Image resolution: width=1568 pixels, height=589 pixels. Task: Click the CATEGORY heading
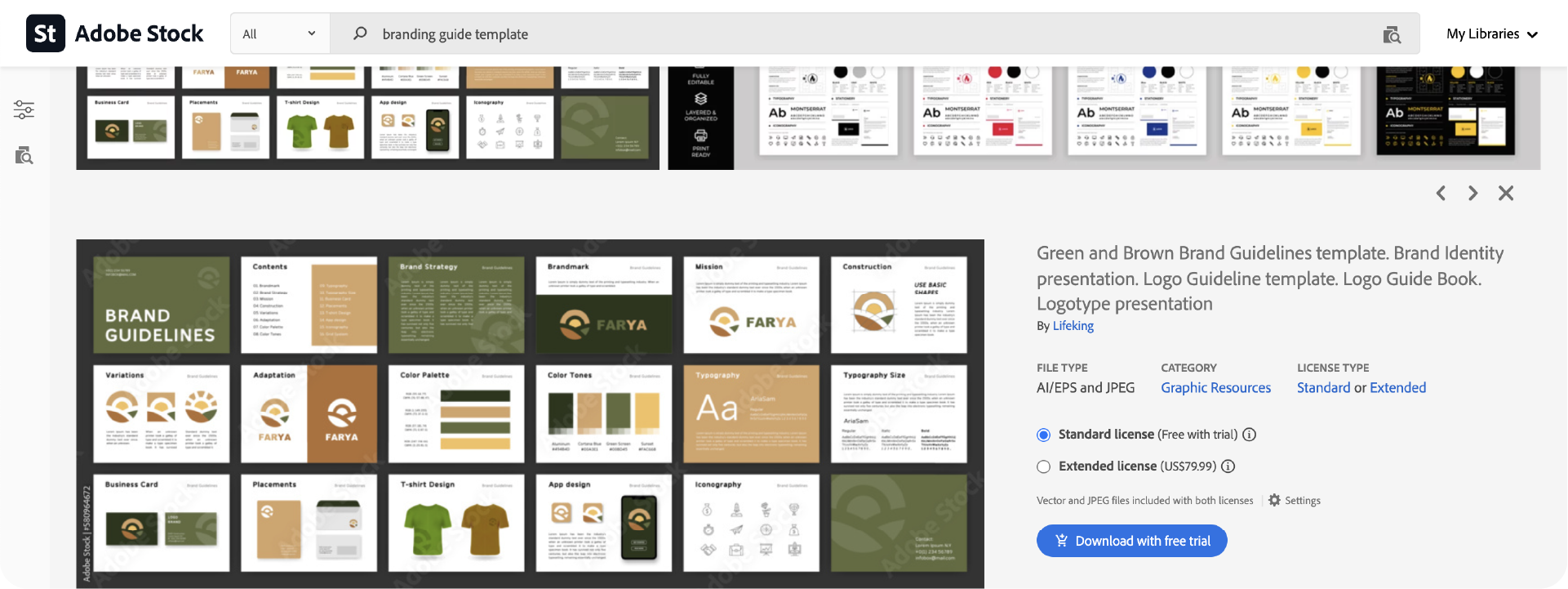tap(1188, 368)
